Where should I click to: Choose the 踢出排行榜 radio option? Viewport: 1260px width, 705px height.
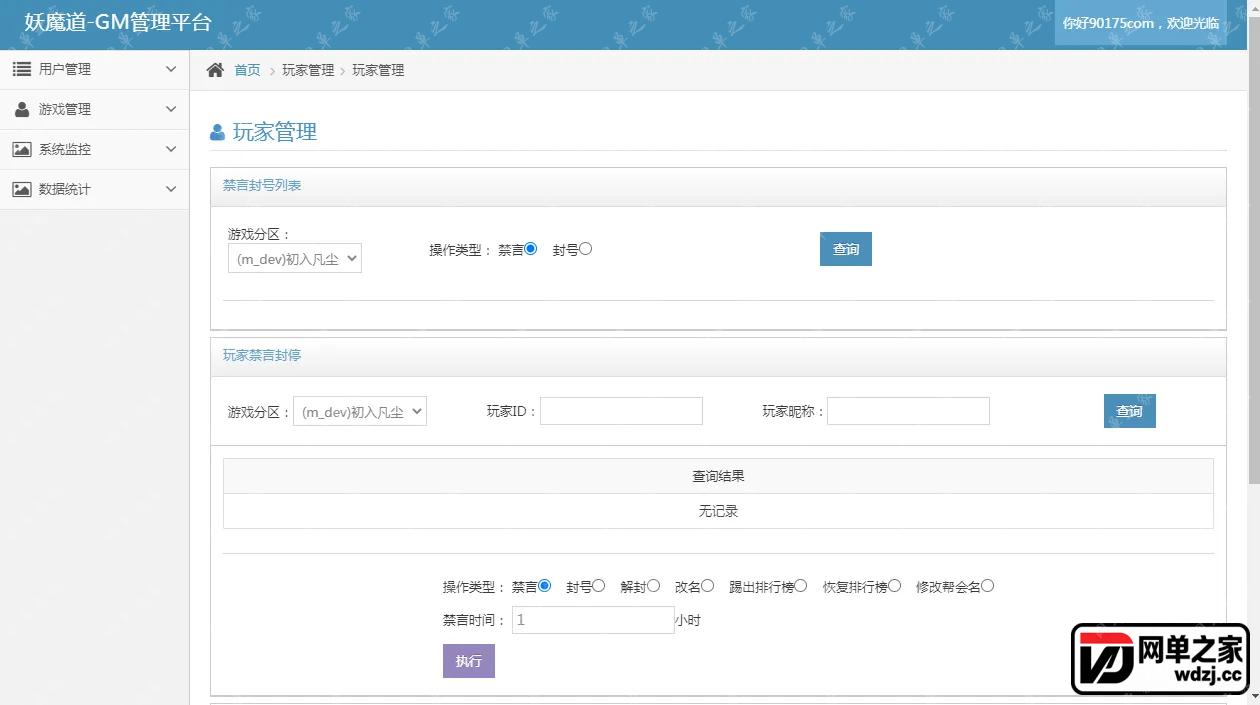tap(801, 586)
